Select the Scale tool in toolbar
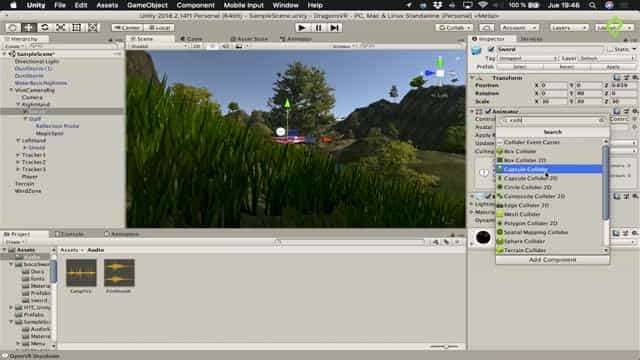 point(60,27)
